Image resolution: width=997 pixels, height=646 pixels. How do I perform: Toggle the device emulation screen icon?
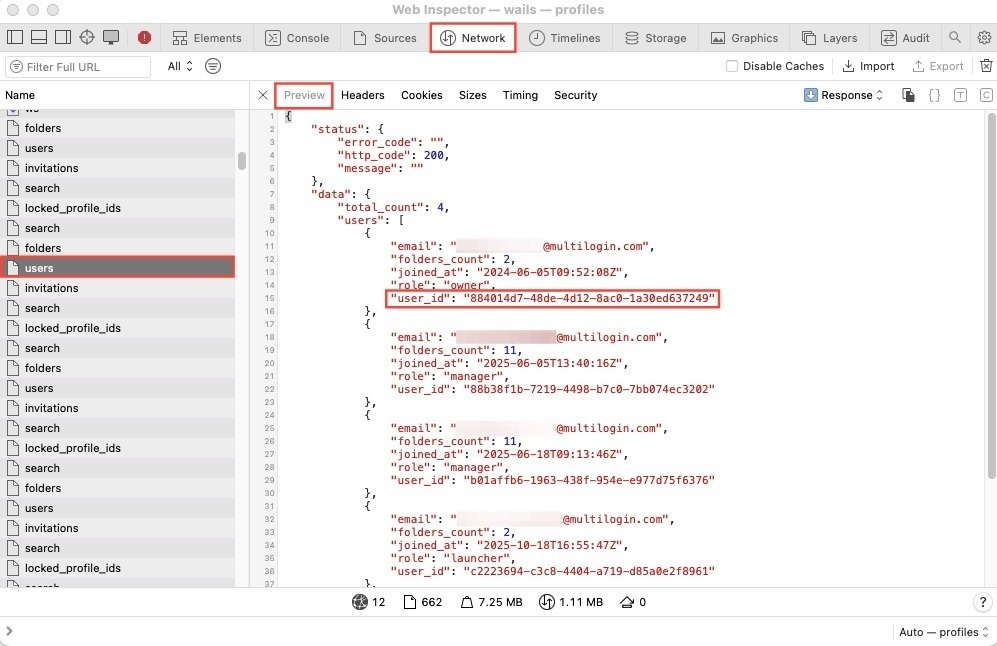[110, 36]
